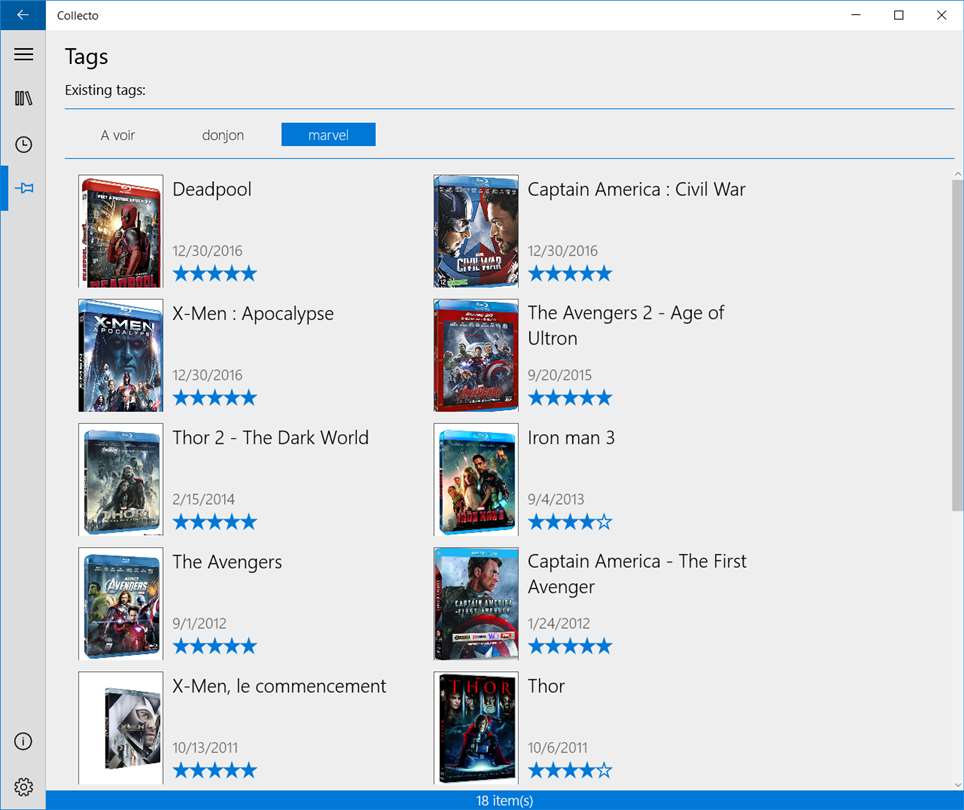This screenshot has width=964, height=810.
Task: Open the Thor 2 Dark World cover
Action: [x=120, y=479]
